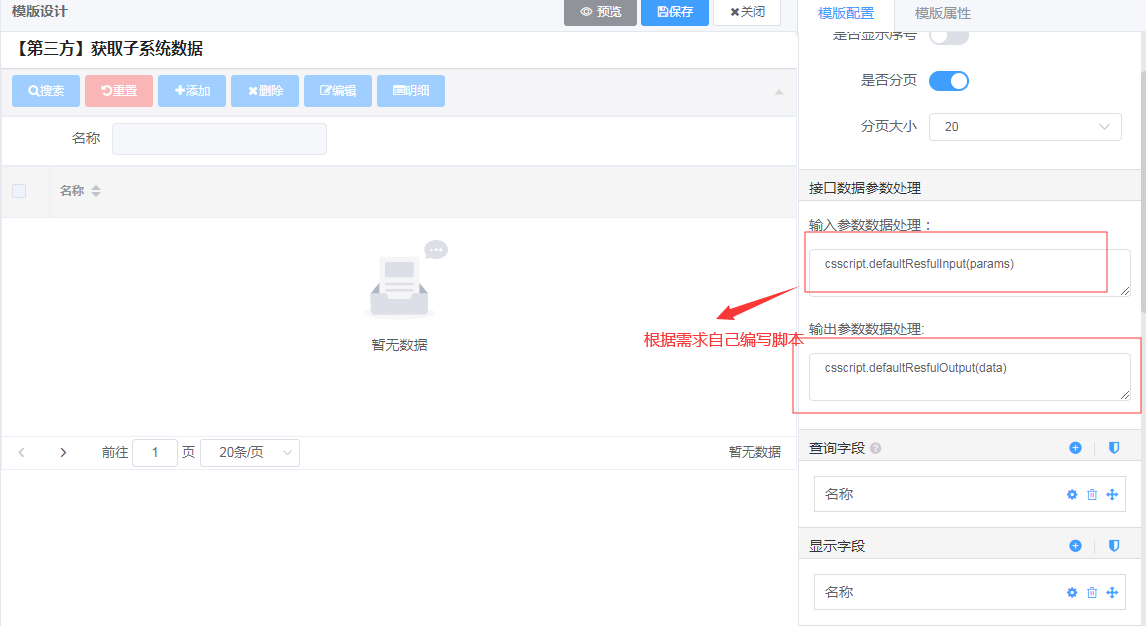Delete 名称 field in 查询字段 via trash icon
Screen dimensions: 1146x626
(1092, 494)
